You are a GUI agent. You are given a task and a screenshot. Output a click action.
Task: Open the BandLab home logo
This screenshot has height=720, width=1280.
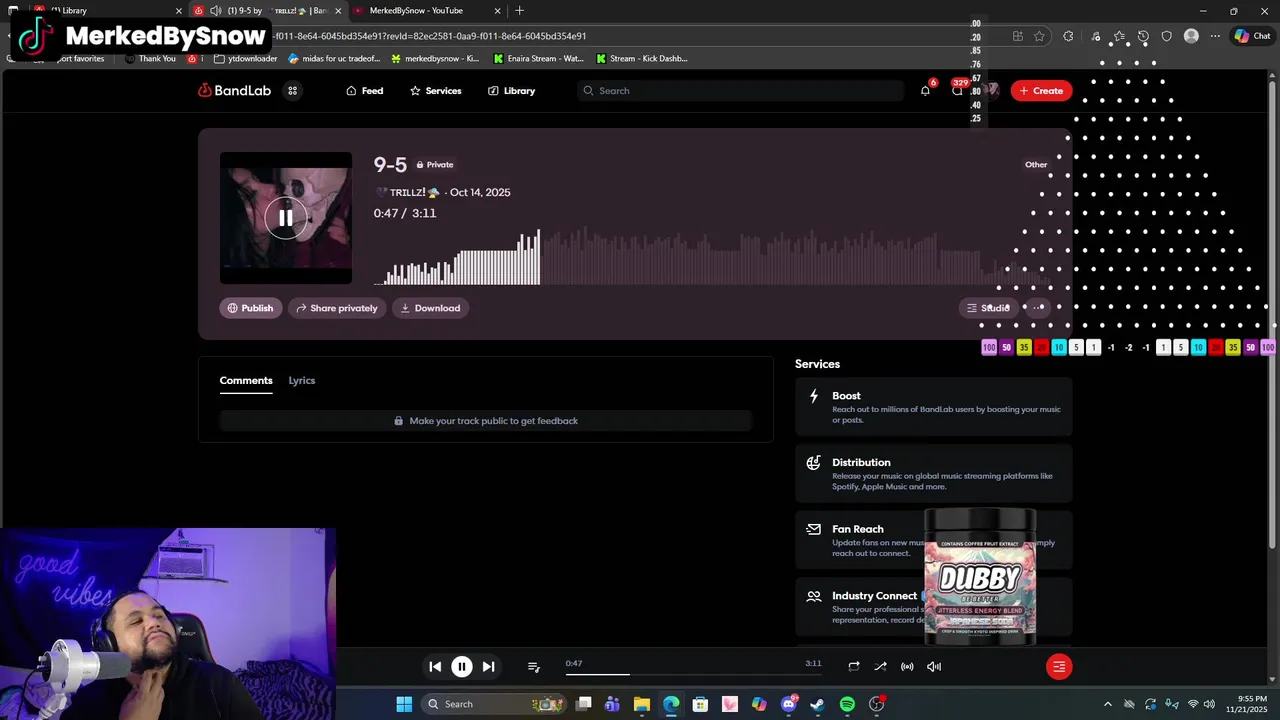(234, 90)
